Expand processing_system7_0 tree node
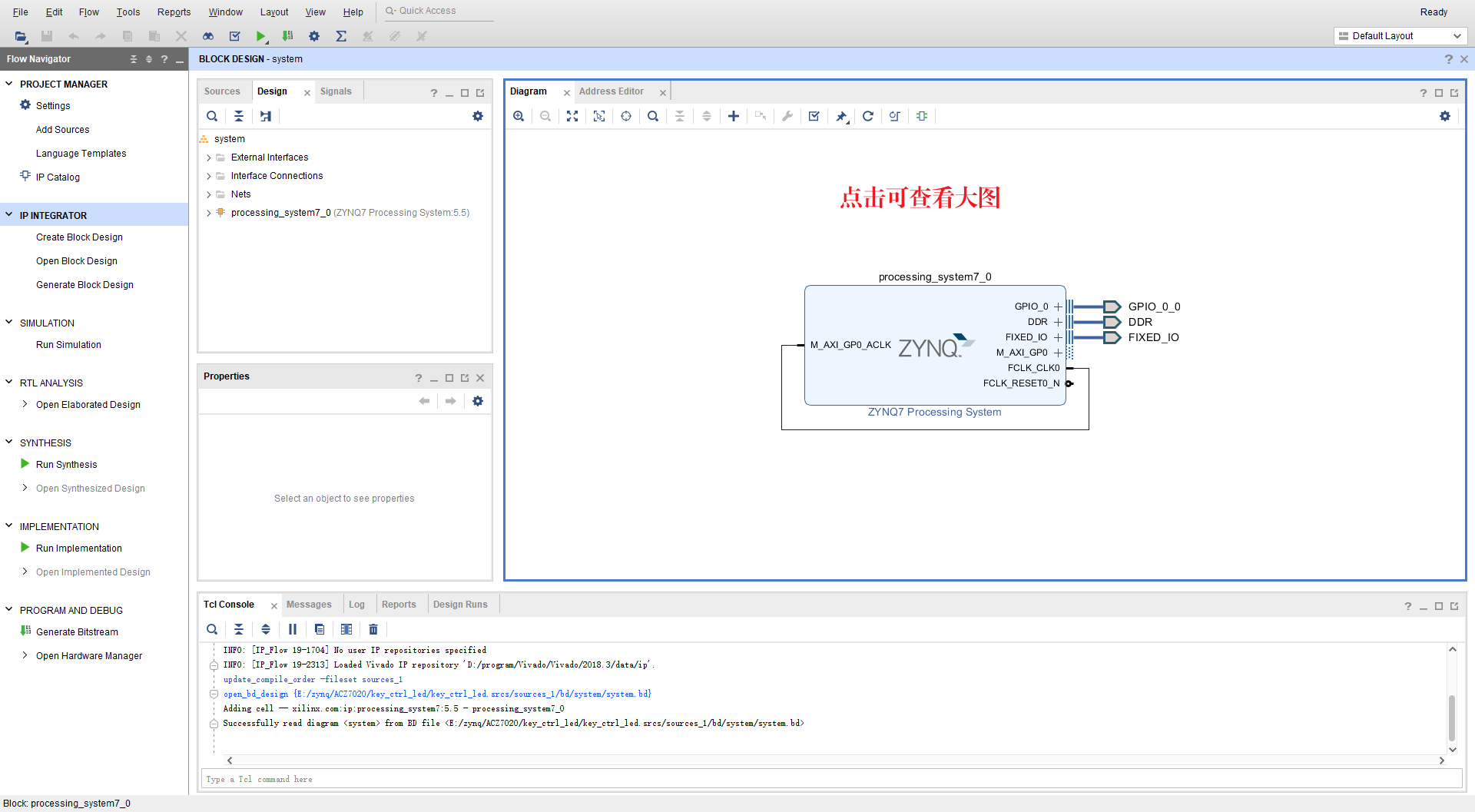The image size is (1475, 812). point(208,213)
